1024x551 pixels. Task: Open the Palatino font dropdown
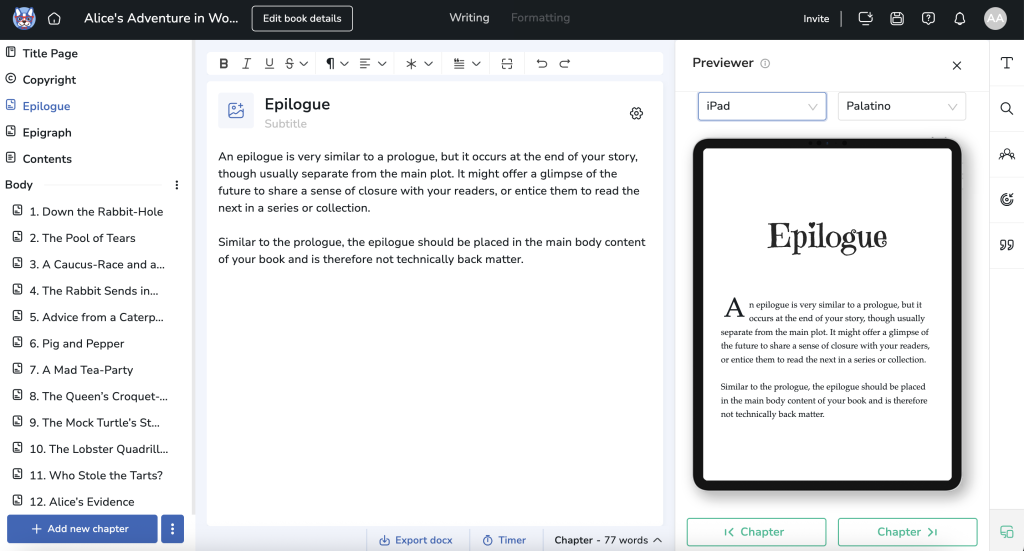click(x=901, y=106)
